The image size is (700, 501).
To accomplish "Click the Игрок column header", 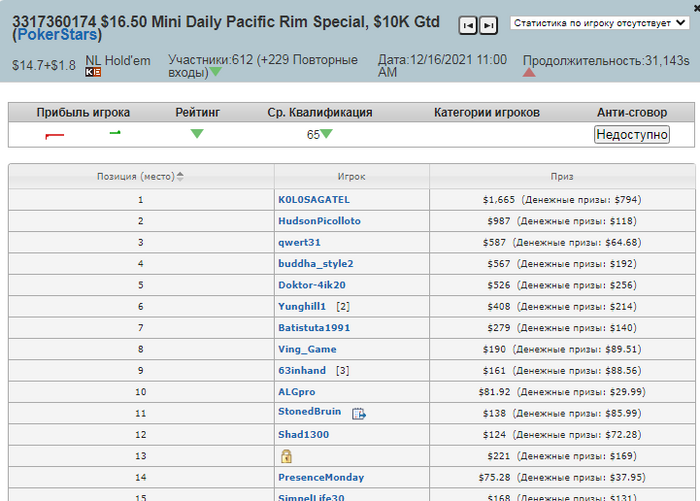I will click(x=351, y=176).
